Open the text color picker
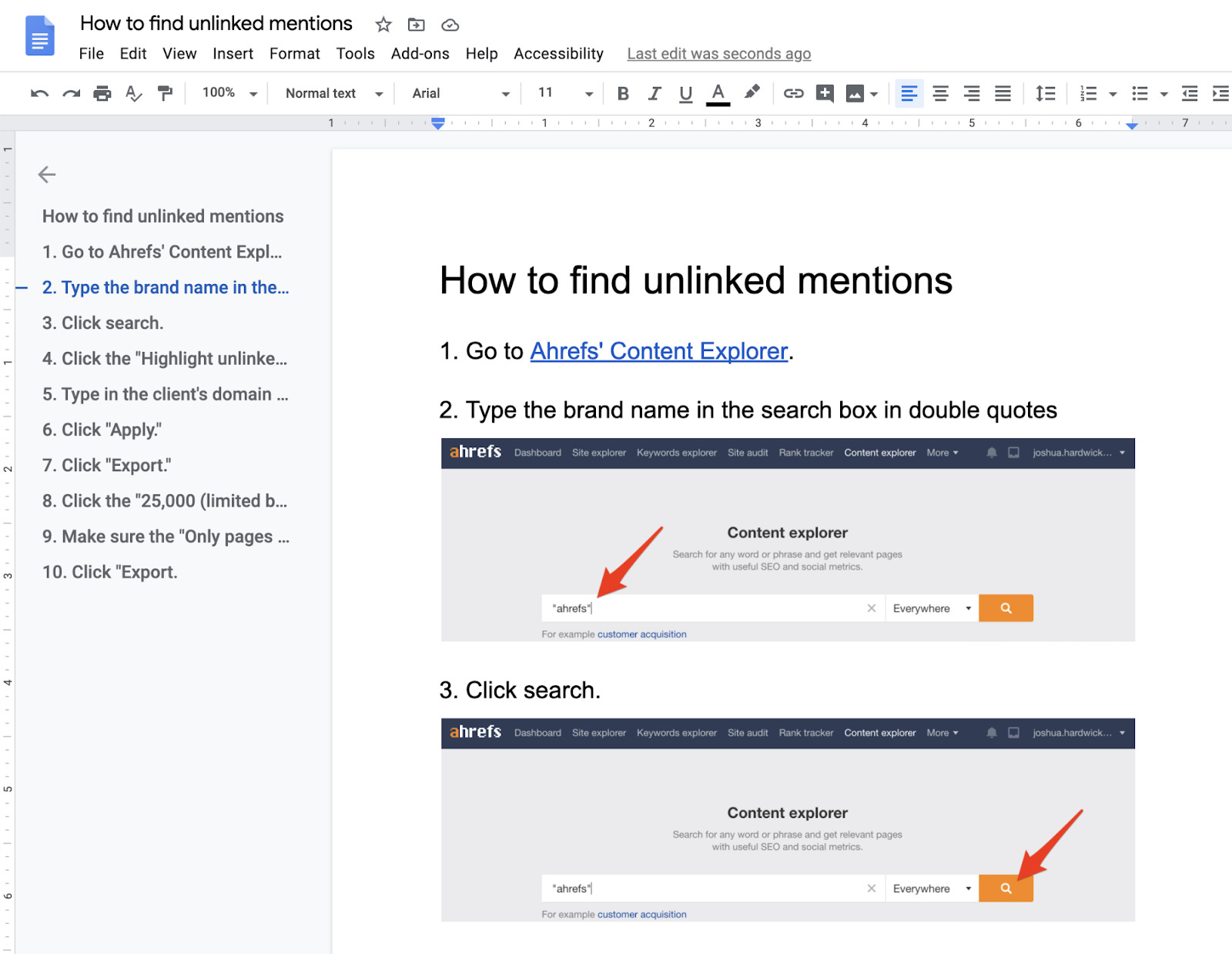The width and height of the screenshot is (1232, 954). click(x=718, y=94)
